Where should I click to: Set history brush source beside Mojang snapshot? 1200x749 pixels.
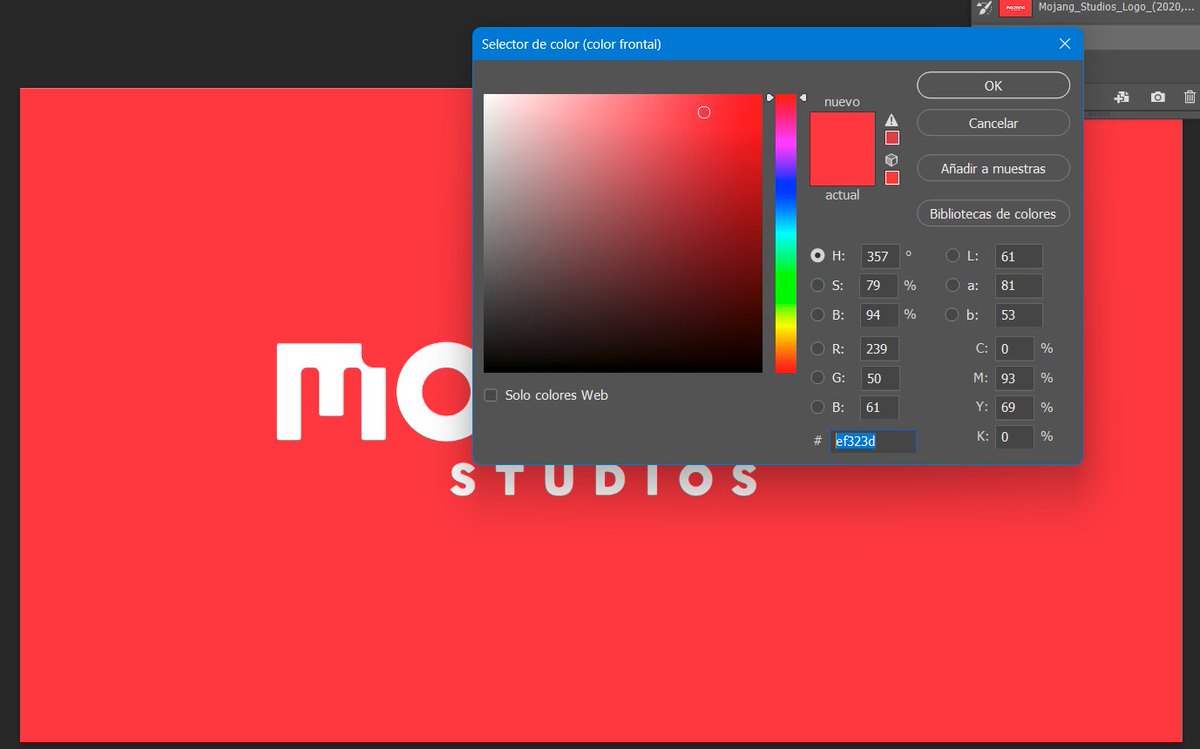click(983, 8)
